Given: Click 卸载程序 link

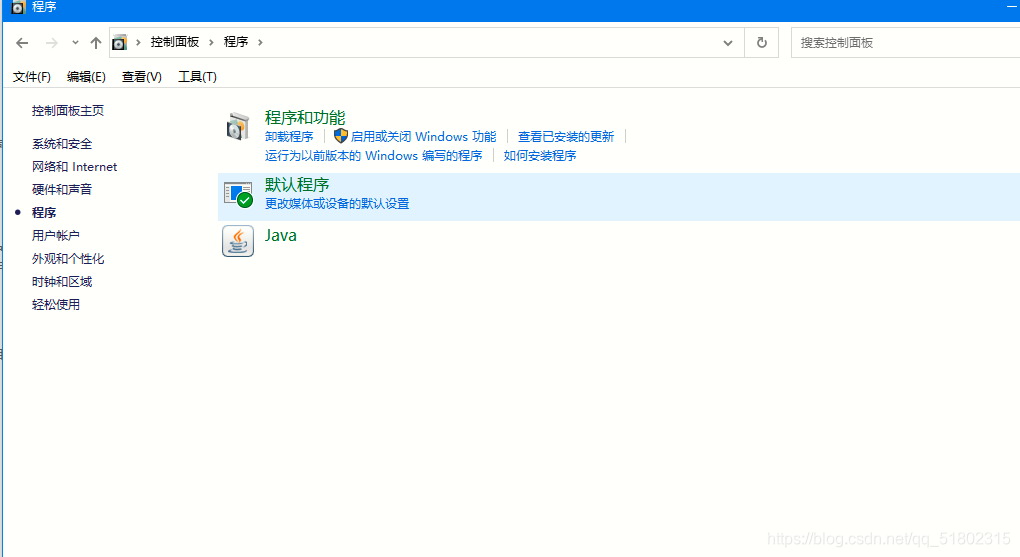Looking at the screenshot, I should click(x=289, y=137).
